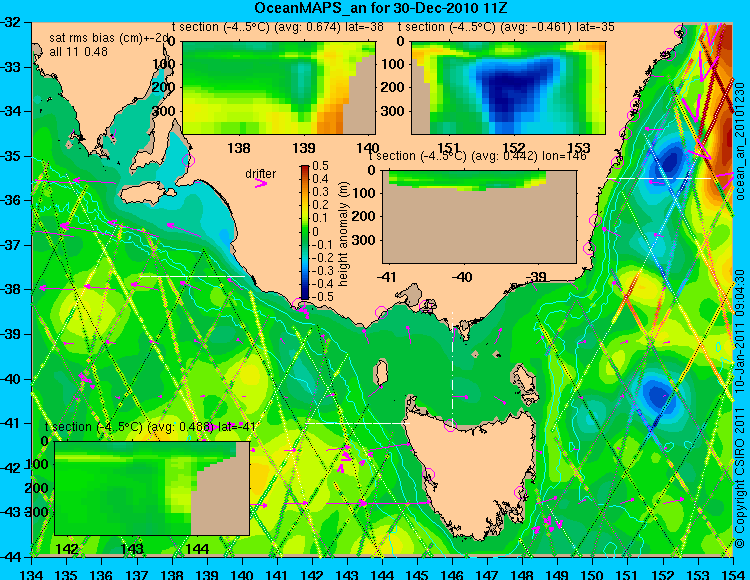Open the lon=146 temperature section inset plot

[479, 217]
